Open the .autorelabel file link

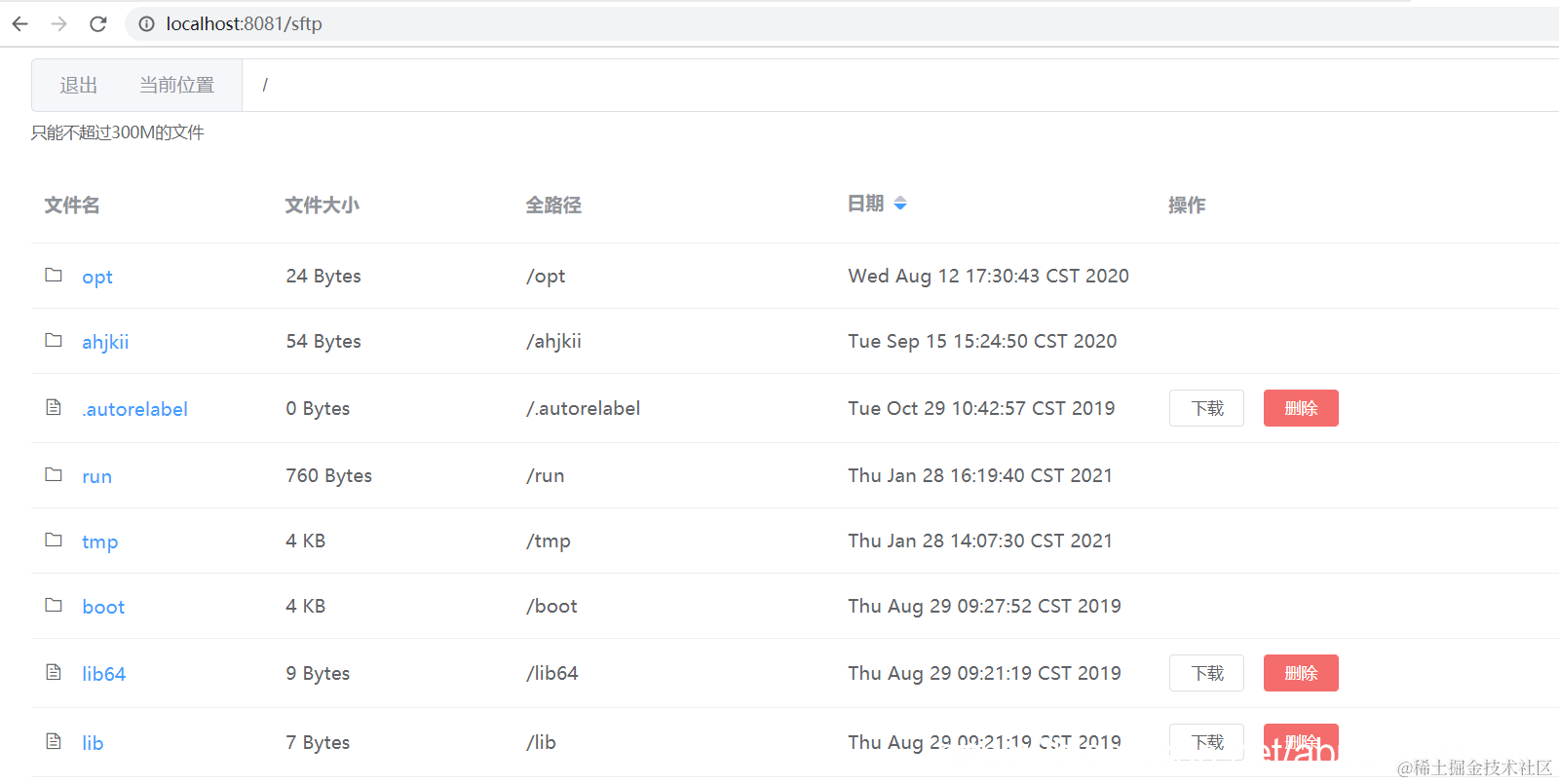[x=134, y=409]
